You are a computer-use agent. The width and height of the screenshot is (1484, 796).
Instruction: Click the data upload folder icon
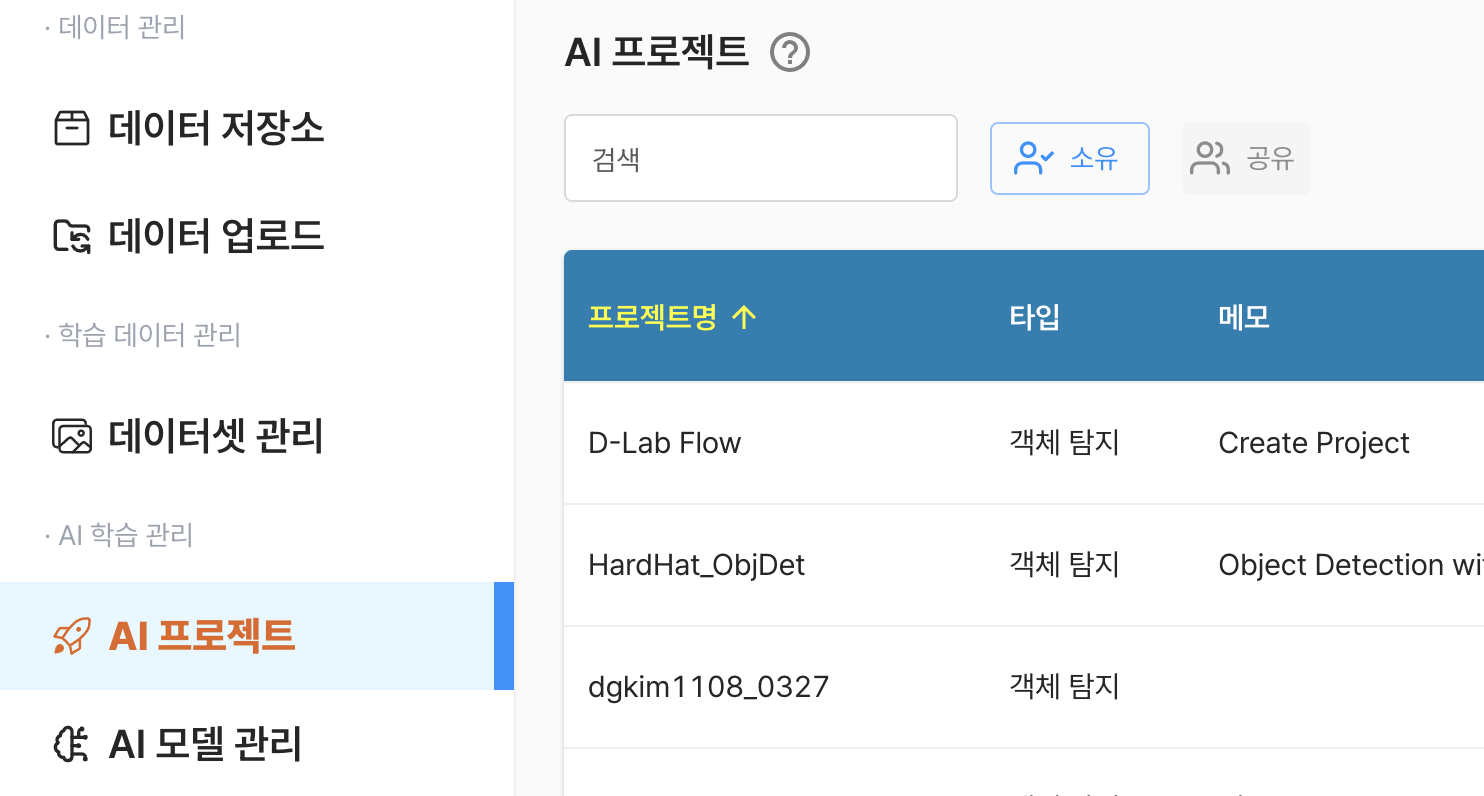[x=72, y=236]
